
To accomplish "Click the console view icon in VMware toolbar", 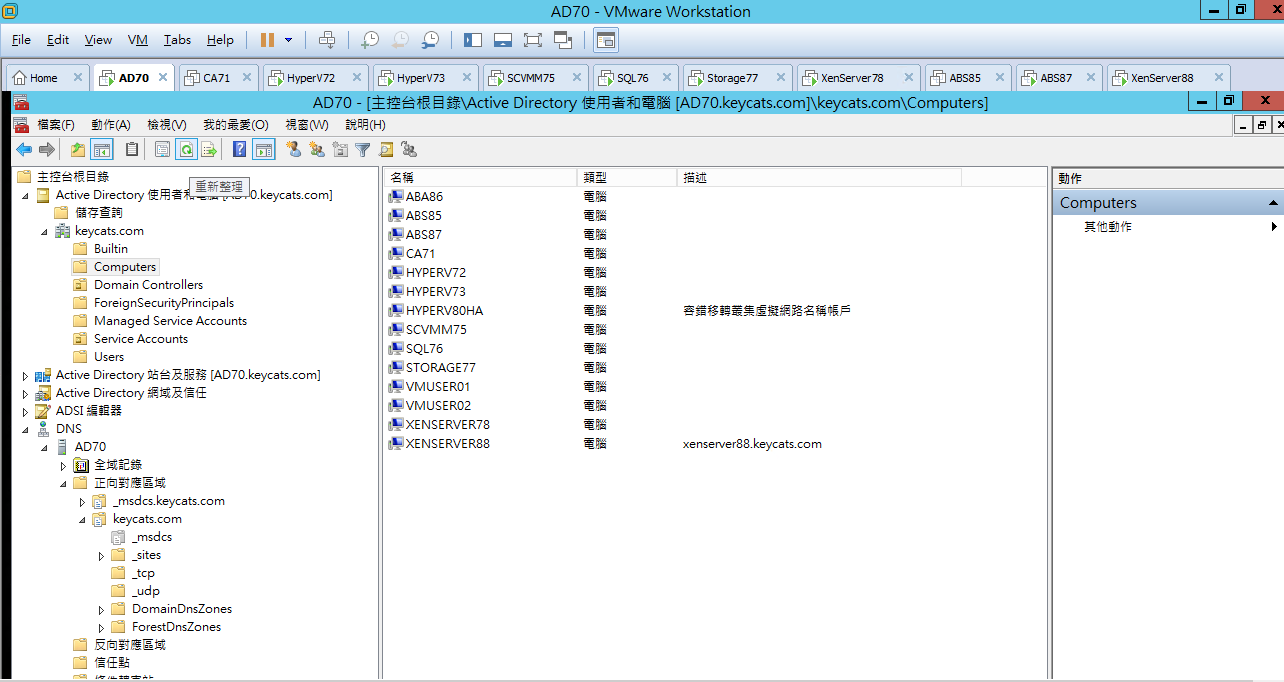I will point(605,40).
